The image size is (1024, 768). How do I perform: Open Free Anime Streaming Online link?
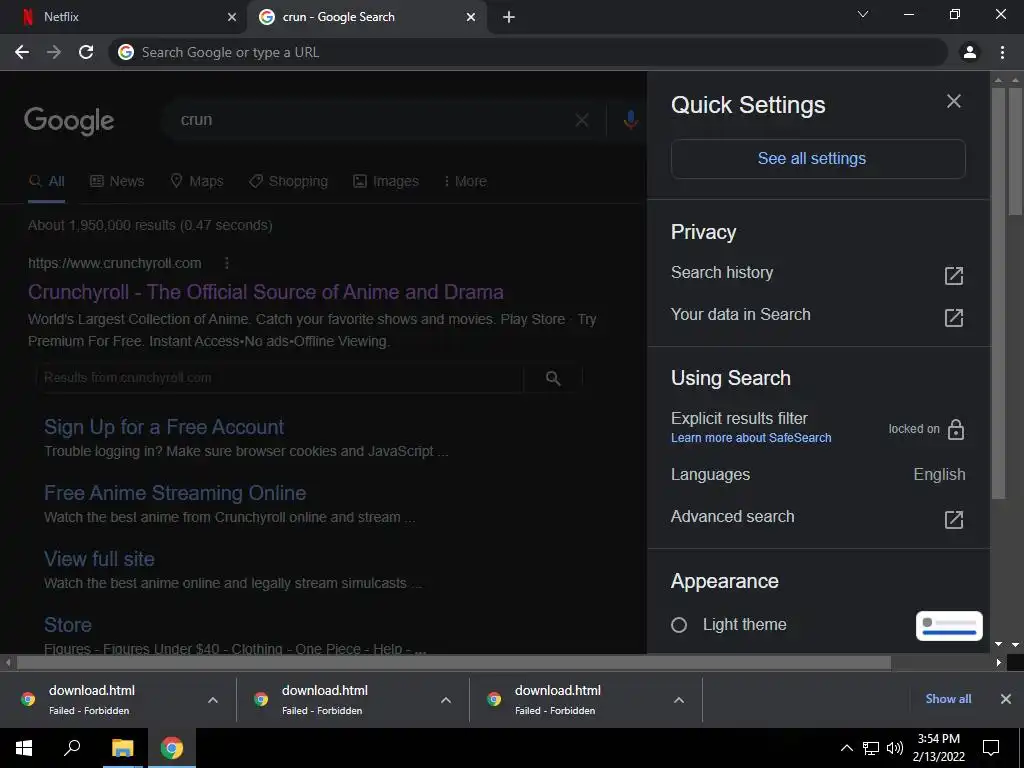(x=175, y=493)
